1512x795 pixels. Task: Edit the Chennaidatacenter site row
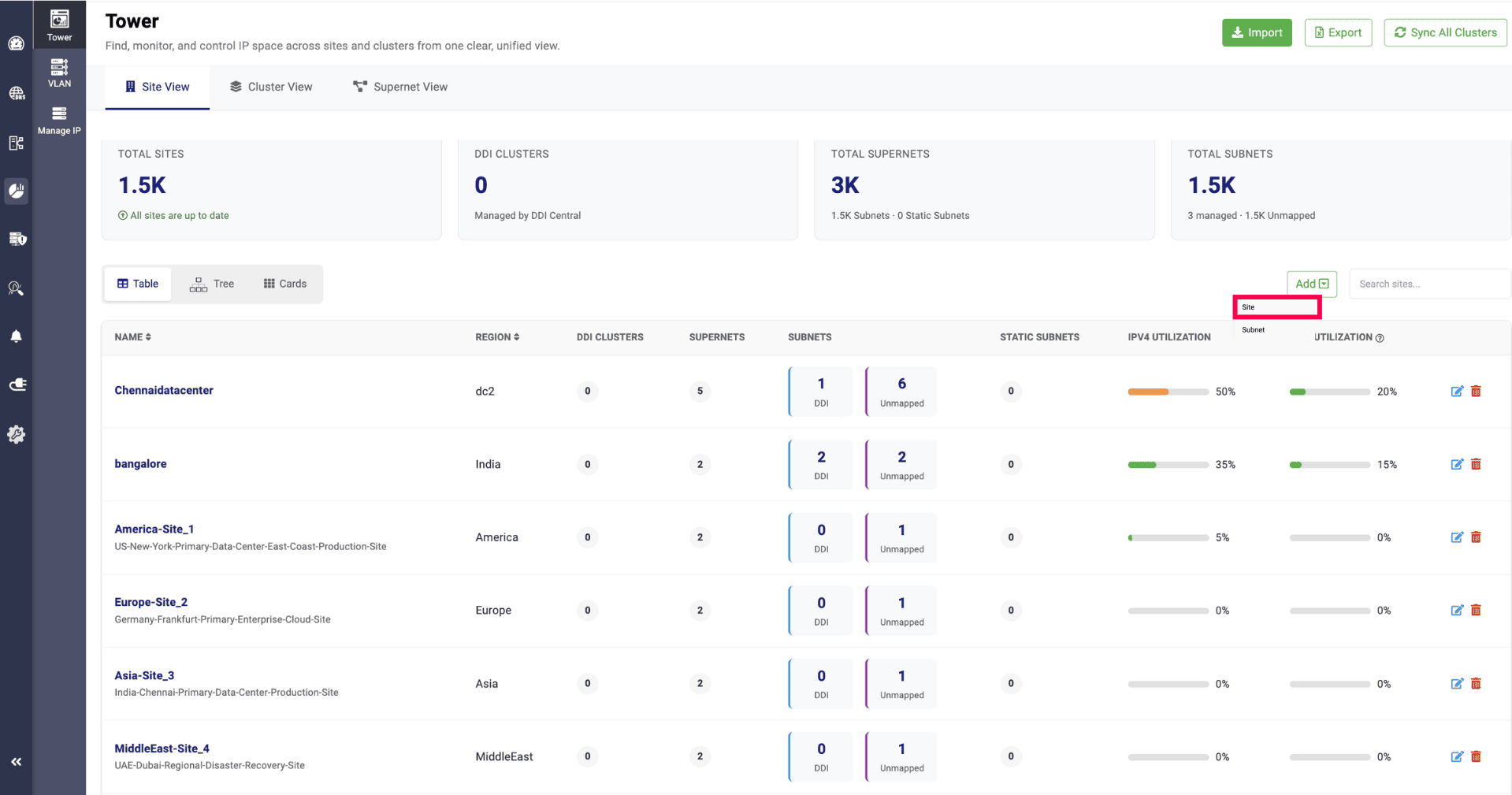pyautogui.click(x=1457, y=392)
